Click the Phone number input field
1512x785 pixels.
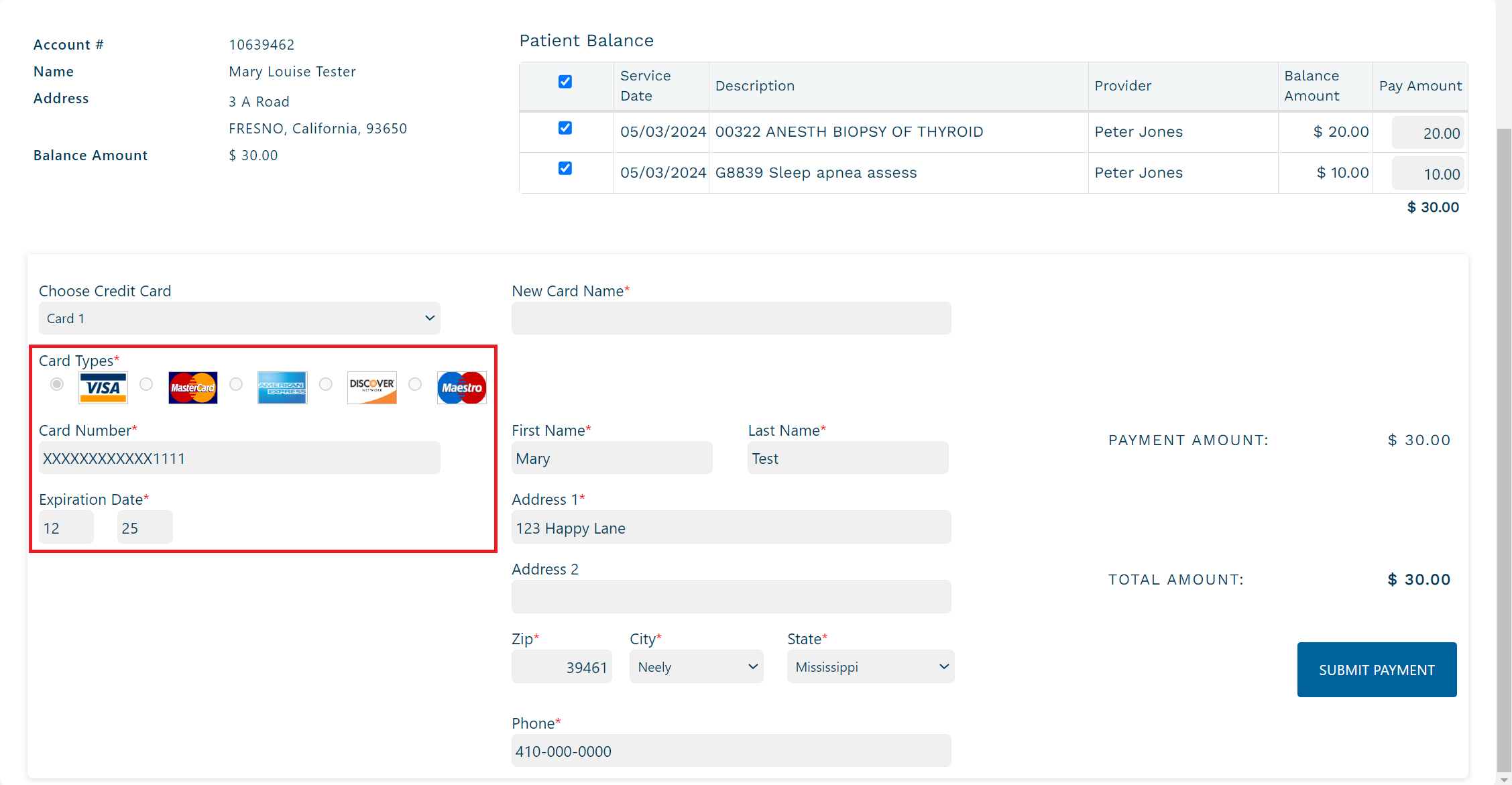pos(731,751)
